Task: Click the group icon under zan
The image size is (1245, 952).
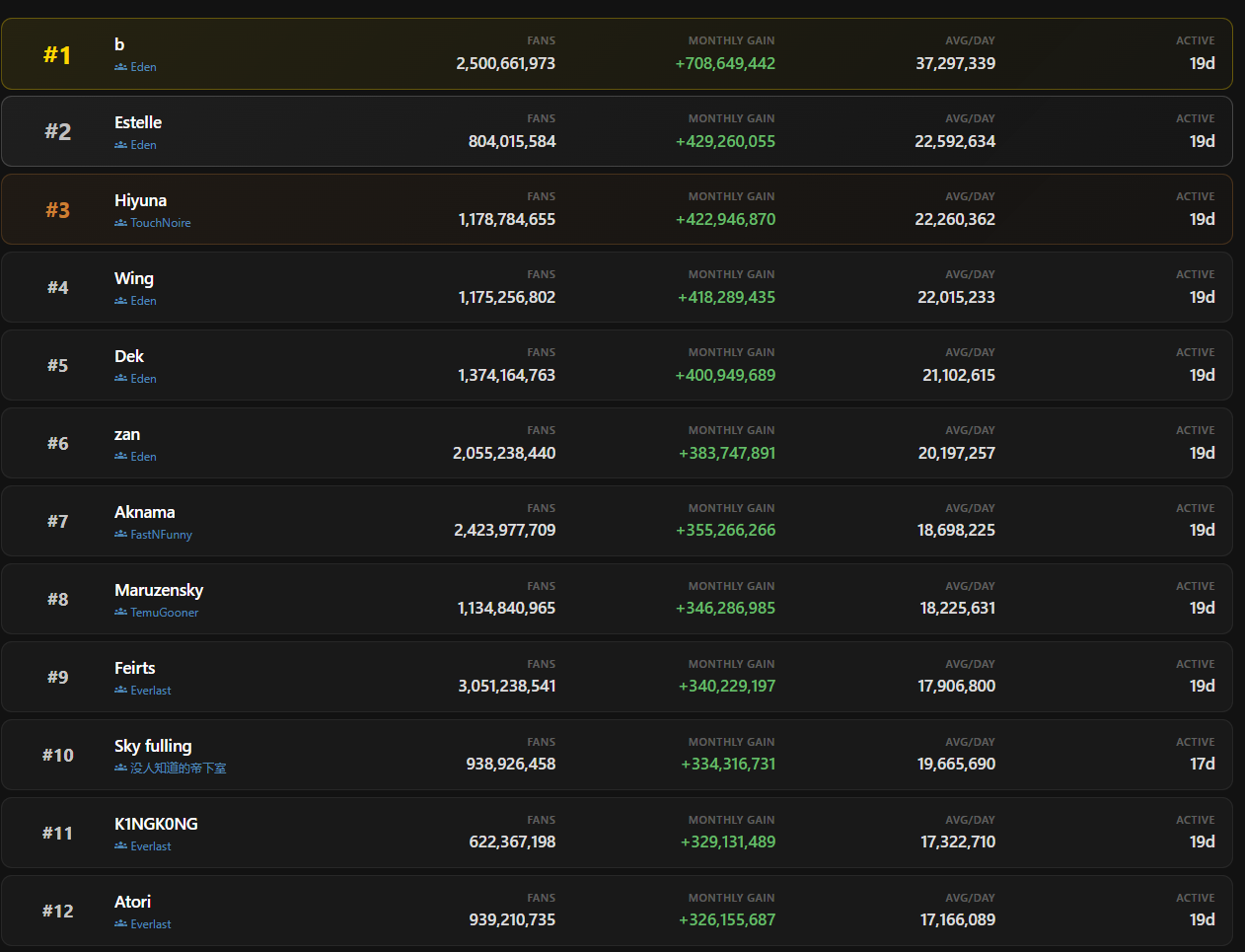Action: pyautogui.click(x=120, y=457)
